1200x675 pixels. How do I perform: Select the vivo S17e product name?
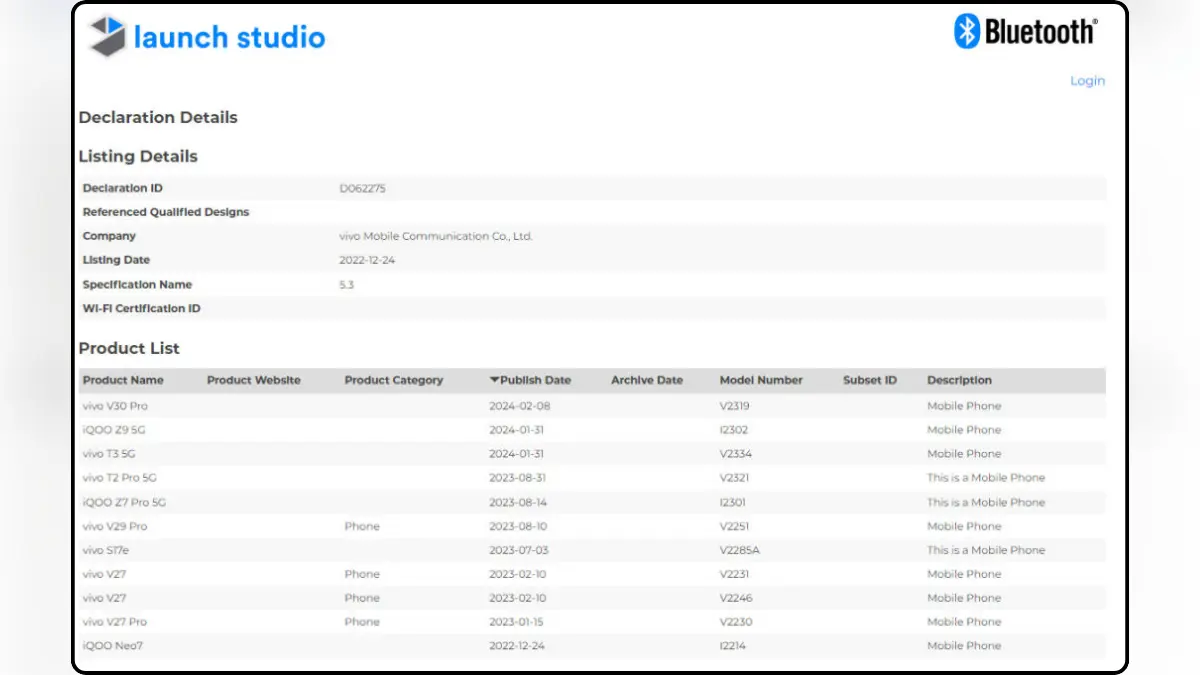pyautogui.click(x=107, y=550)
